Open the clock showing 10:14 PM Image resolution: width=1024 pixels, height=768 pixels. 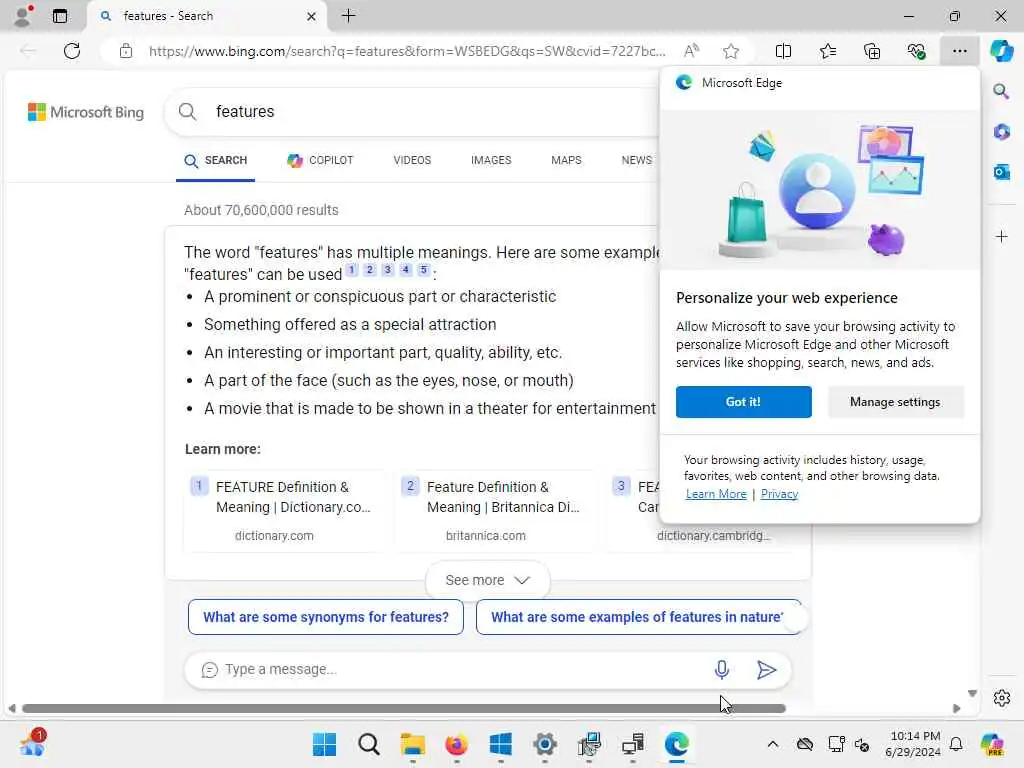pyautogui.click(x=913, y=744)
